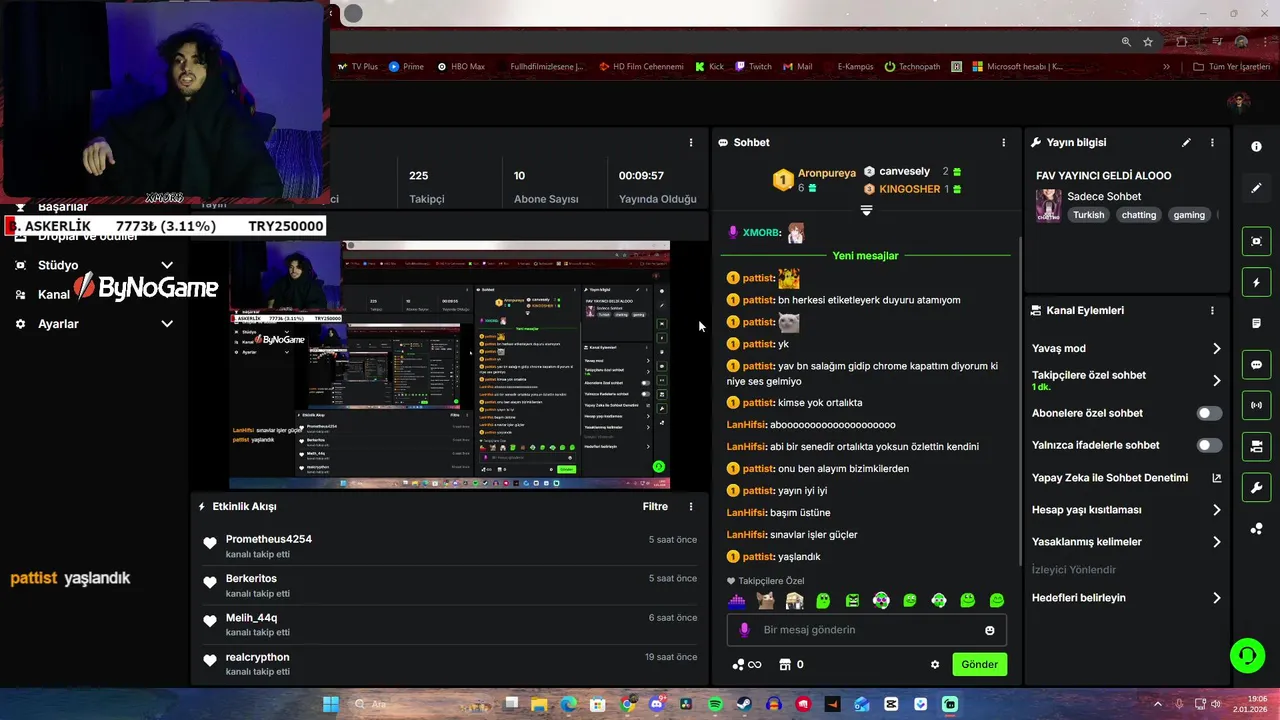Click the bookmark star in address bar
The width and height of the screenshot is (1280, 720).
[x=1148, y=42]
